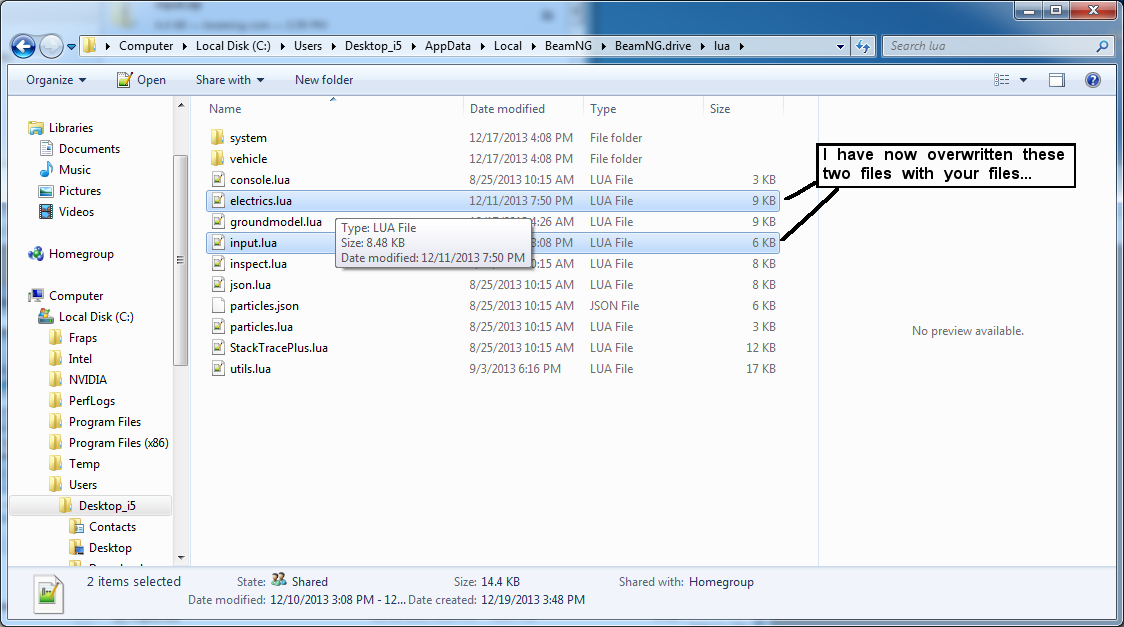Select the system folder icon
The image size is (1124, 627).
pos(218,138)
